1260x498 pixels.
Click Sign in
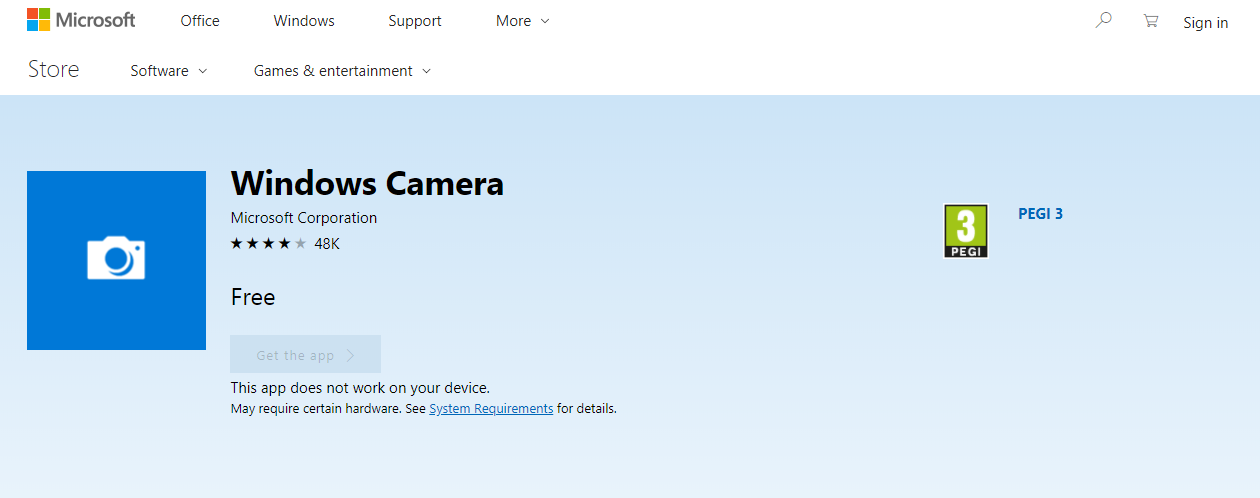(x=1205, y=23)
